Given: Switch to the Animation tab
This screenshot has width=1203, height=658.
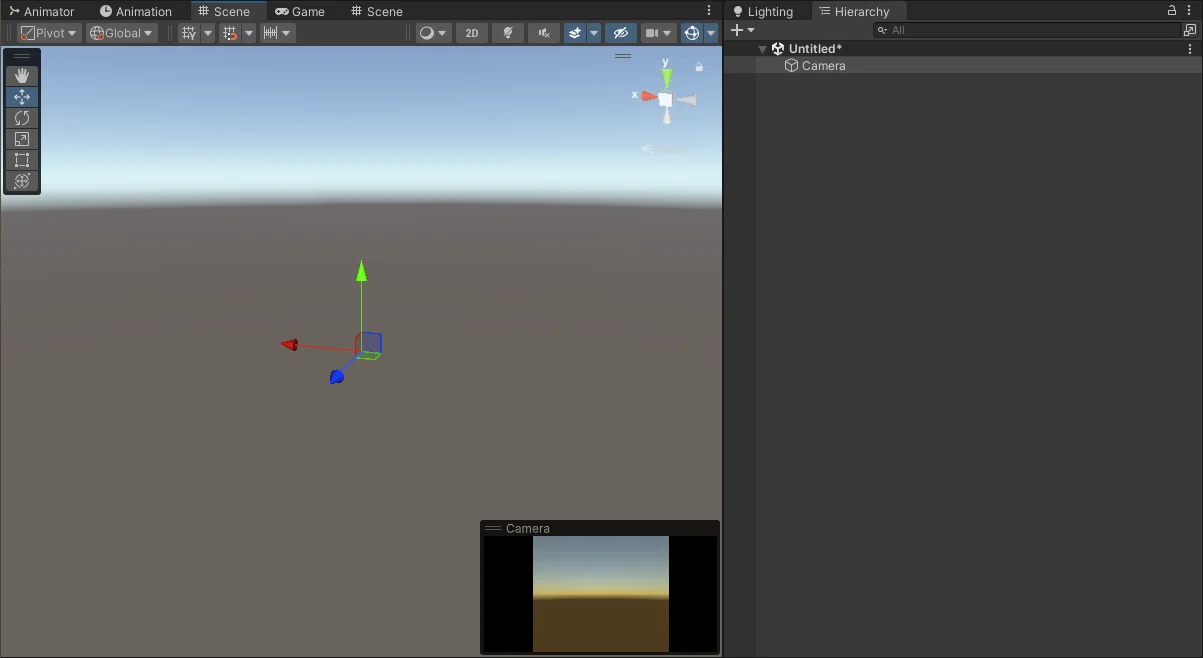Looking at the screenshot, I should coord(136,12).
